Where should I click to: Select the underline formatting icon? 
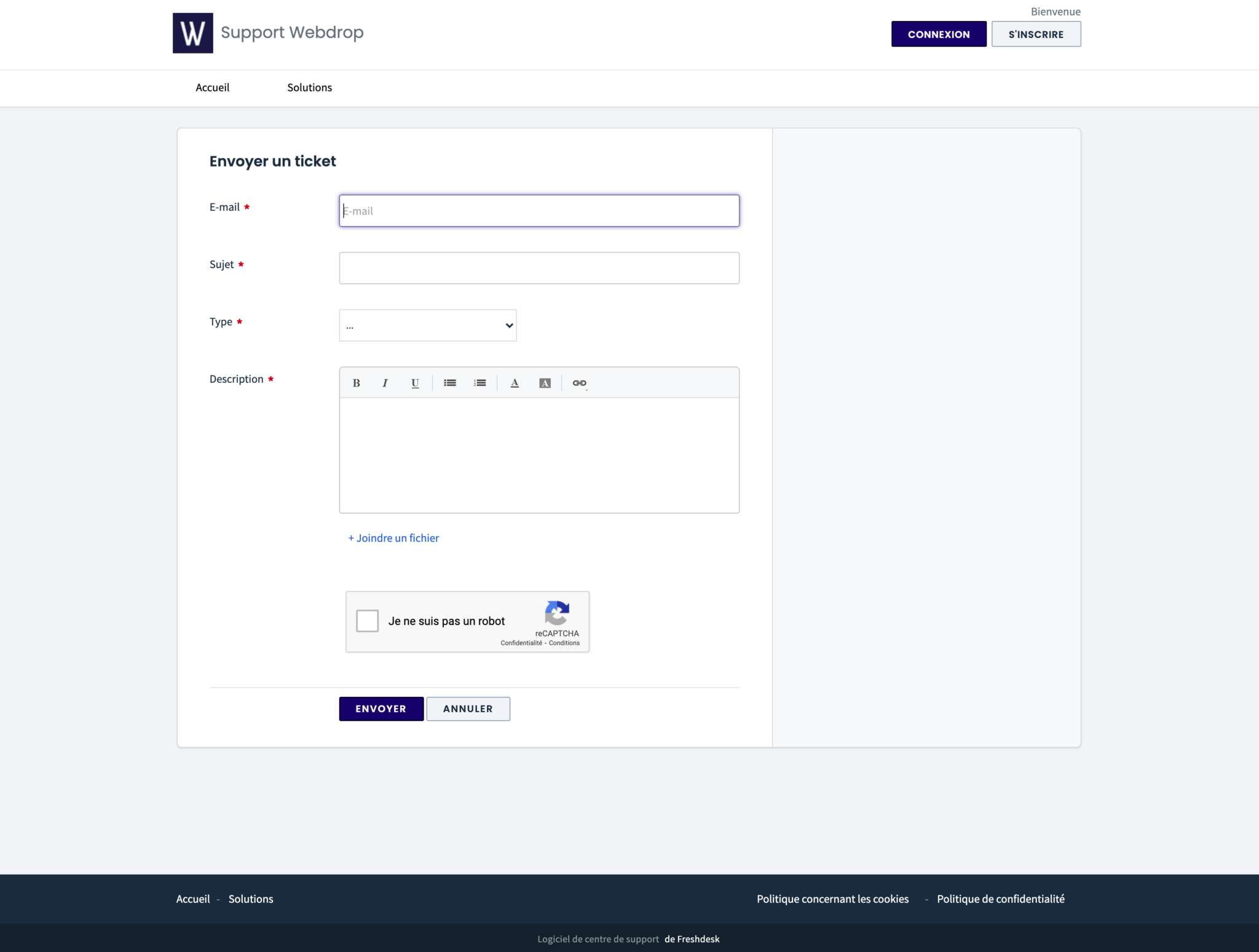point(415,382)
